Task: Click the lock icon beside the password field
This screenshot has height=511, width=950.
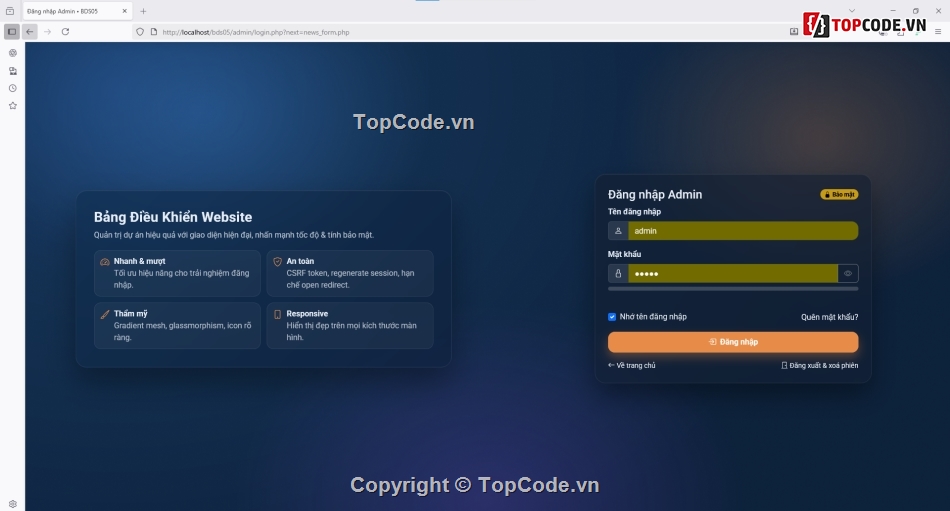Action: 618,273
